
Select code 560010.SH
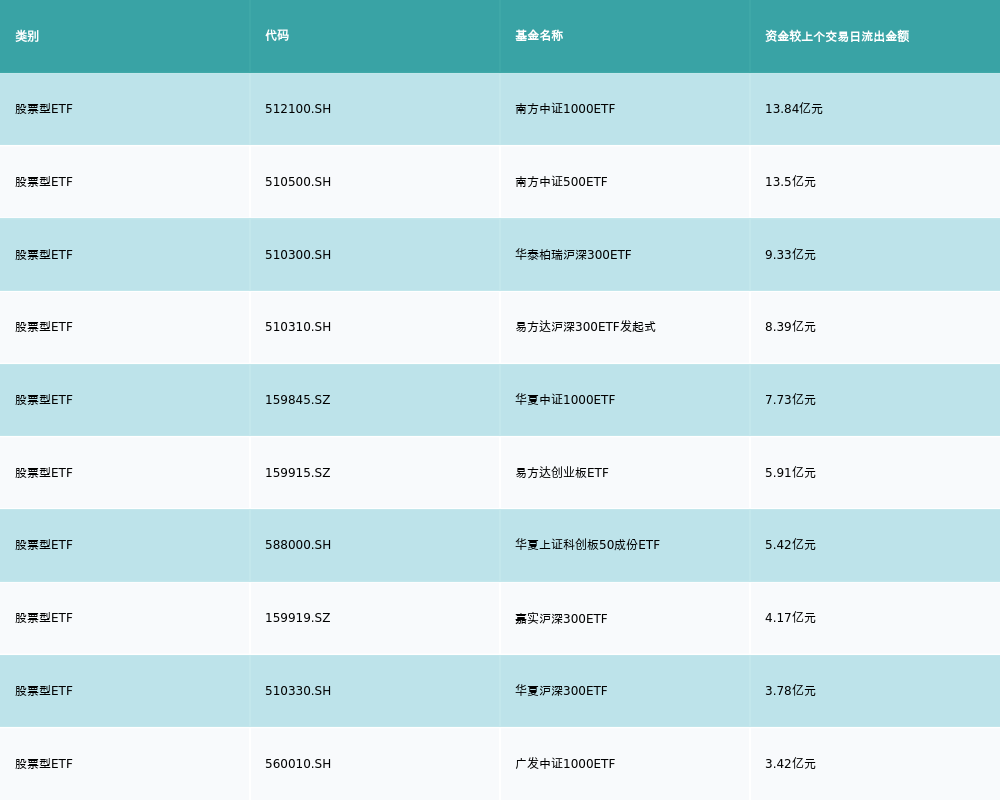(x=298, y=764)
